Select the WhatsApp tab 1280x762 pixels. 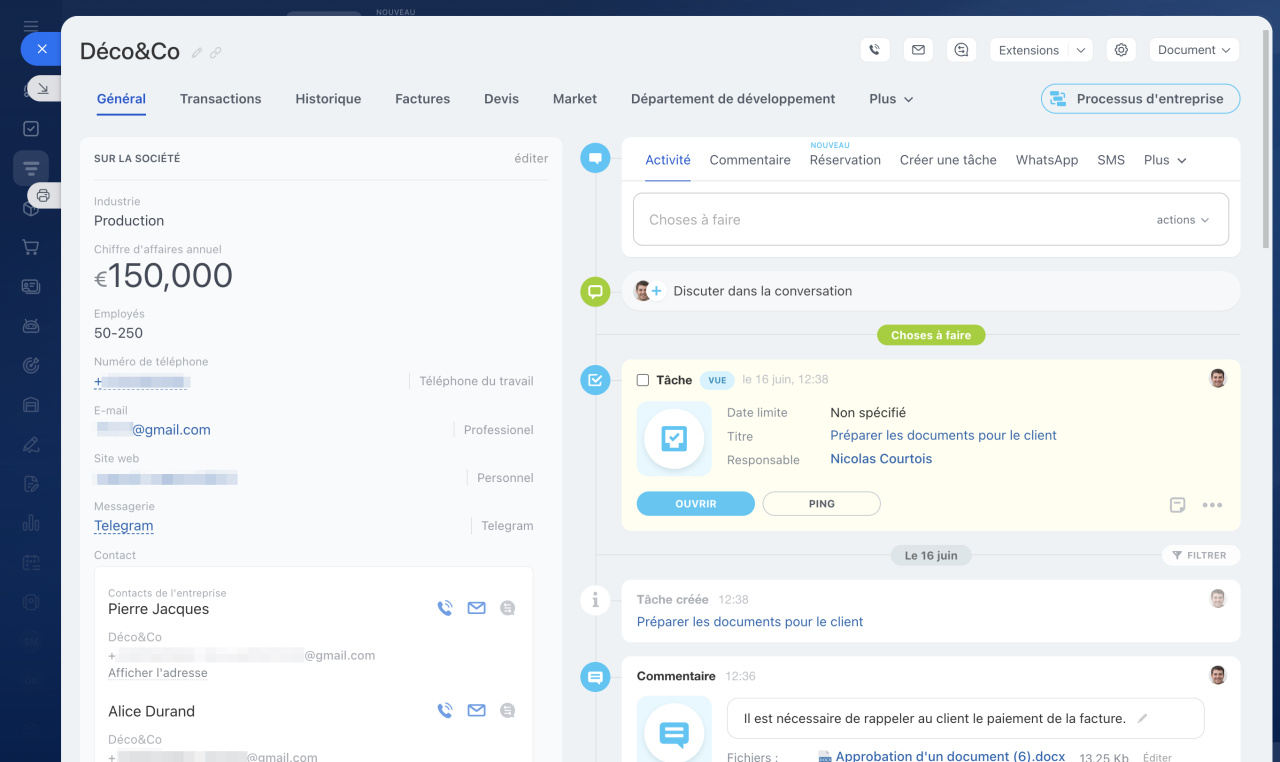pos(1047,160)
